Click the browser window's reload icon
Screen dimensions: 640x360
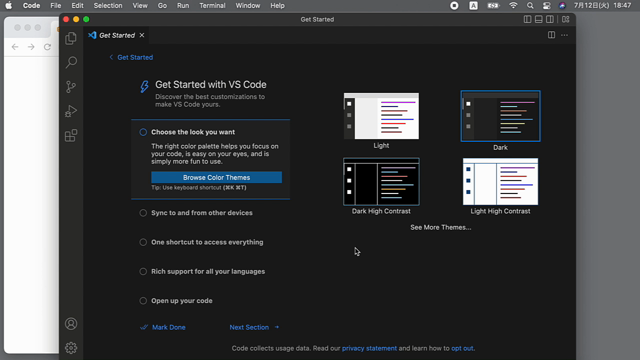click(x=47, y=47)
